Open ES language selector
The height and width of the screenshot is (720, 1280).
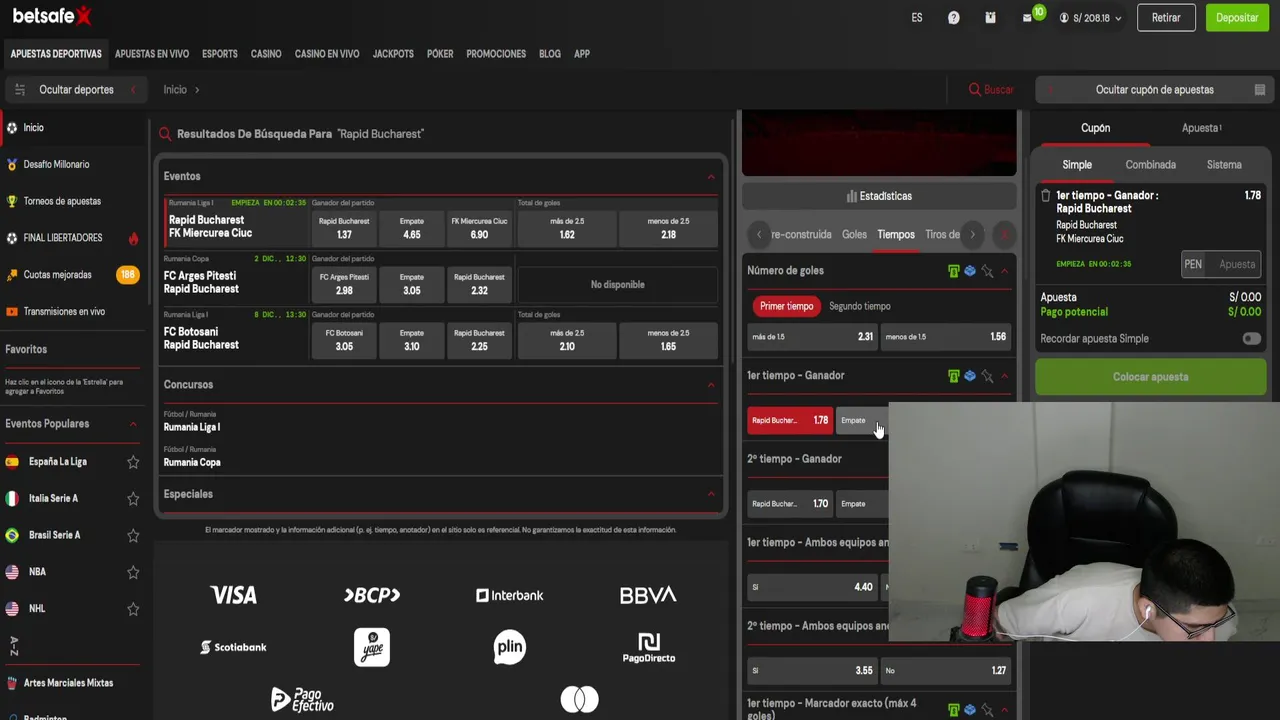[x=917, y=18]
